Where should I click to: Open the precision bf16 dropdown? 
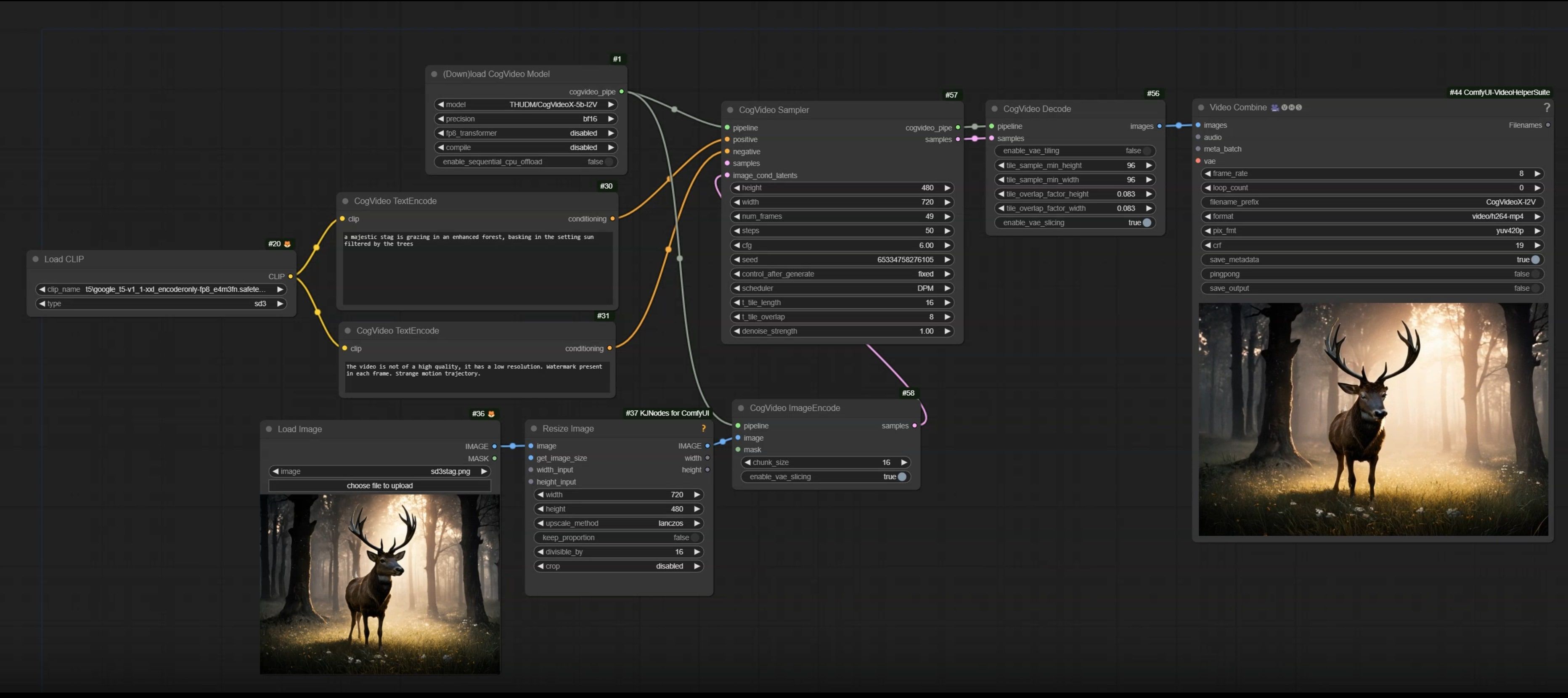[x=526, y=119]
